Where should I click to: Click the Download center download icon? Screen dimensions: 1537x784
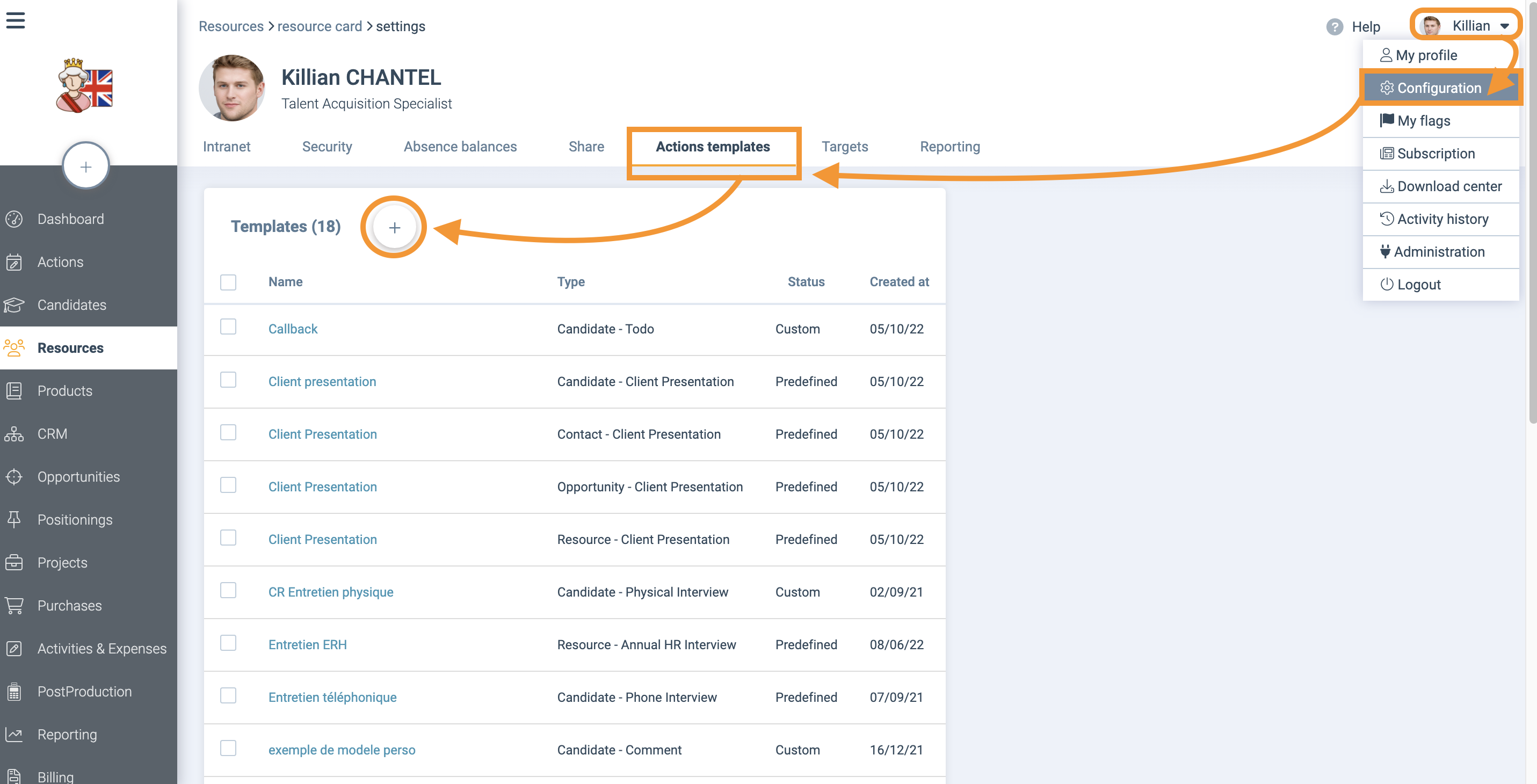tap(1387, 186)
